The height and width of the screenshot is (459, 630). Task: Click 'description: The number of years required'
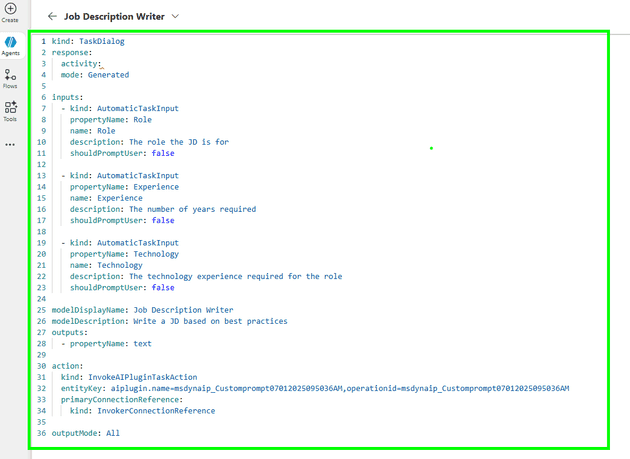pyautogui.click(x=163, y=209)
